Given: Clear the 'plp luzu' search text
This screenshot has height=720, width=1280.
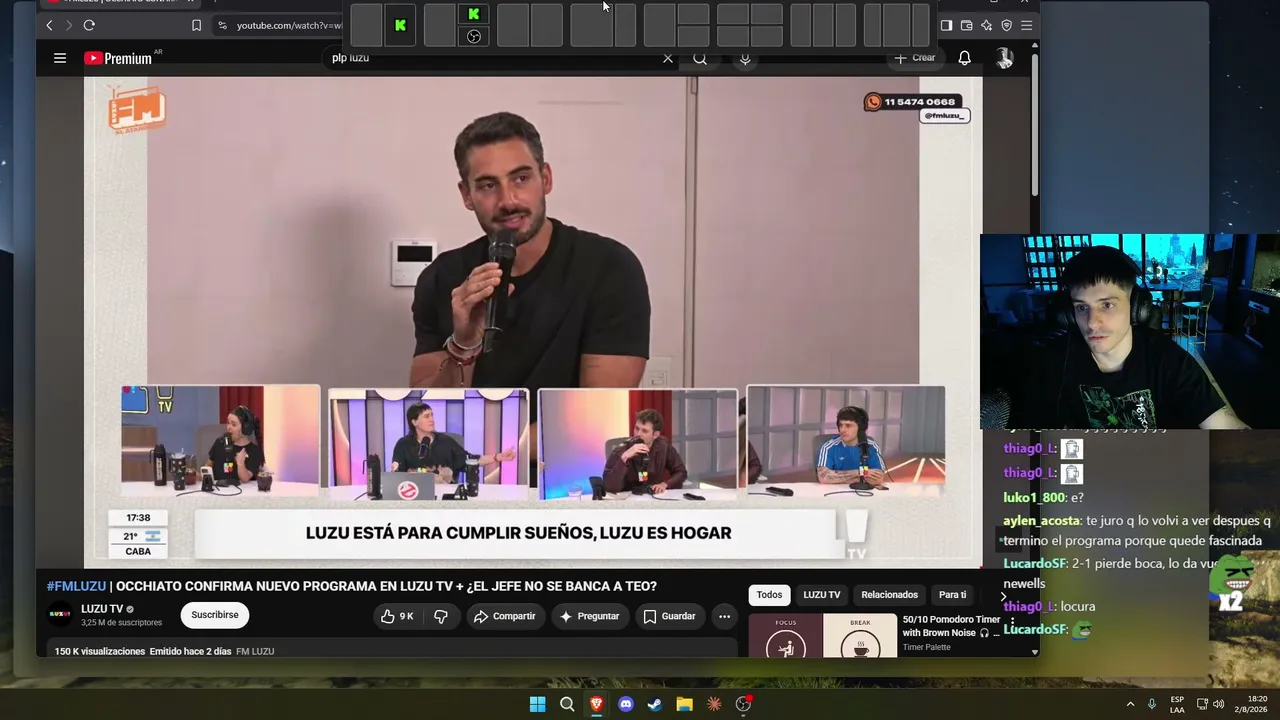Looking at the screenshot, I should click(668, 58).
